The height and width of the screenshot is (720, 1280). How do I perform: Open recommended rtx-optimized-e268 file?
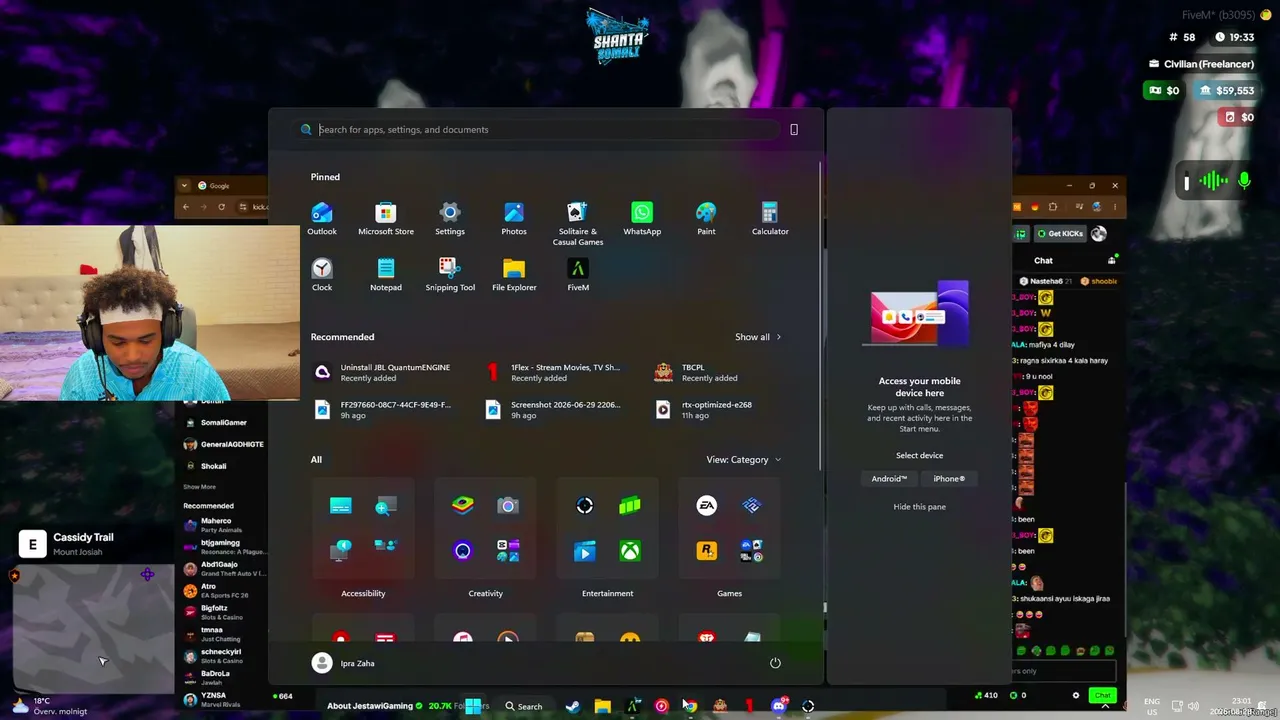[704, 410]
